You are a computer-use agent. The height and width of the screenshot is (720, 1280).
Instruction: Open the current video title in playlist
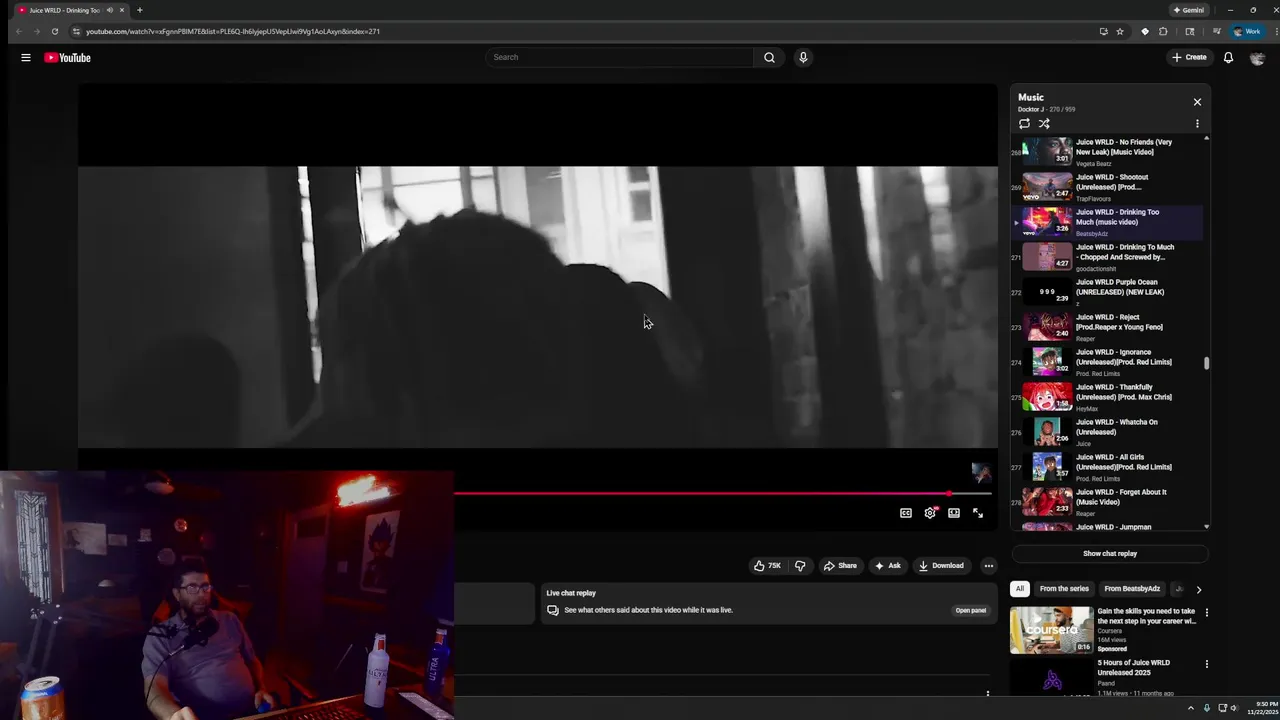[x=1118, y=217]
